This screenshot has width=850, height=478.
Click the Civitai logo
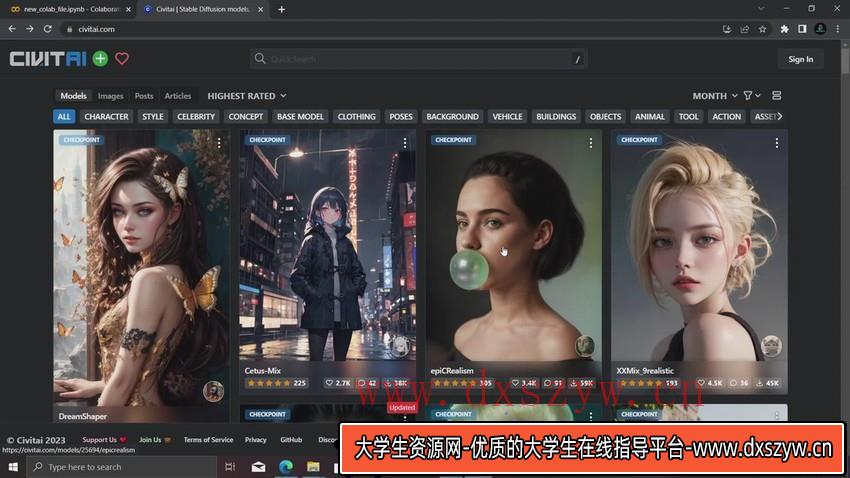(48, 59)
